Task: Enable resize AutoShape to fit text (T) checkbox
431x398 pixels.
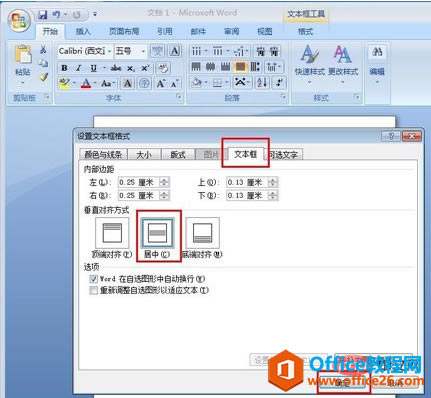Action: [x=94, y=290]
